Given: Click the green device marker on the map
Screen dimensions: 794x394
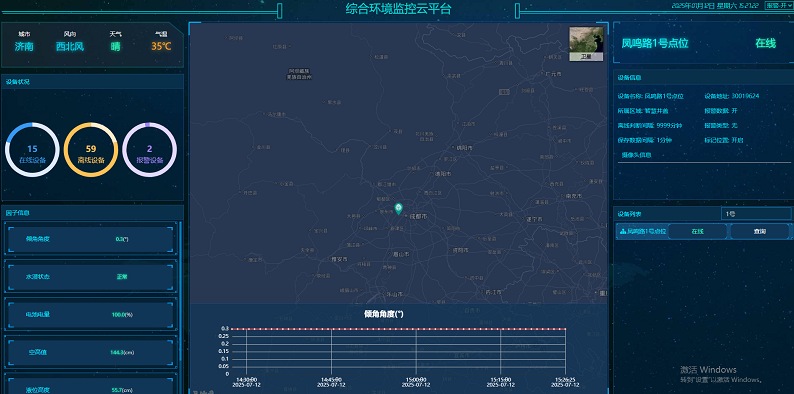Looking at the screenshot, I should pyautogui.click(x=399, y=209).
